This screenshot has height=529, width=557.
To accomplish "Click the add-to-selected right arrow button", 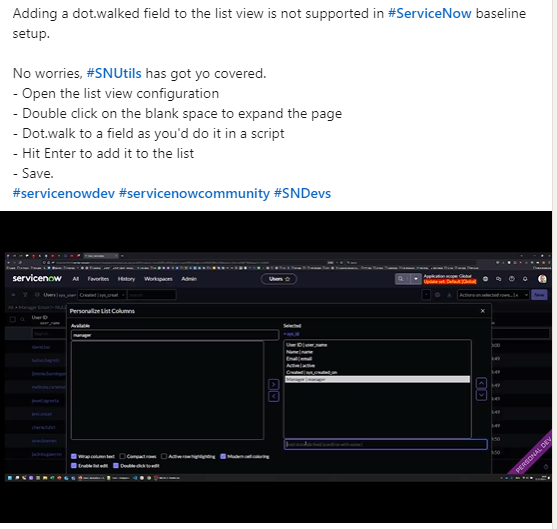I will (274, 384).
